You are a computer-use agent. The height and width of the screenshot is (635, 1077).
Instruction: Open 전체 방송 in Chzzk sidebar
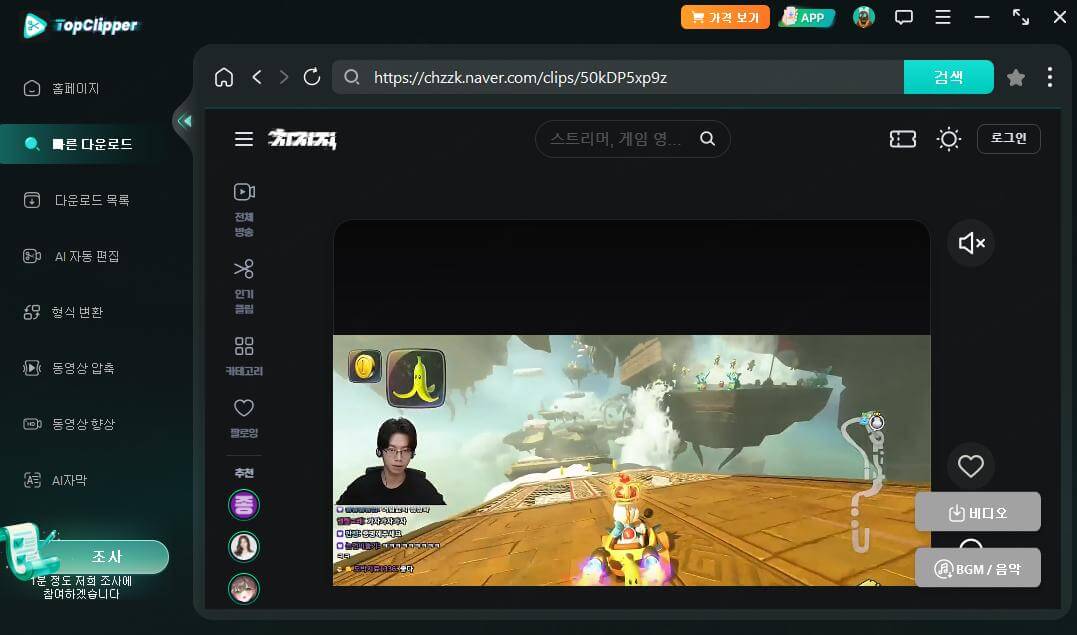pyautogui.click(x=244, y=210)
